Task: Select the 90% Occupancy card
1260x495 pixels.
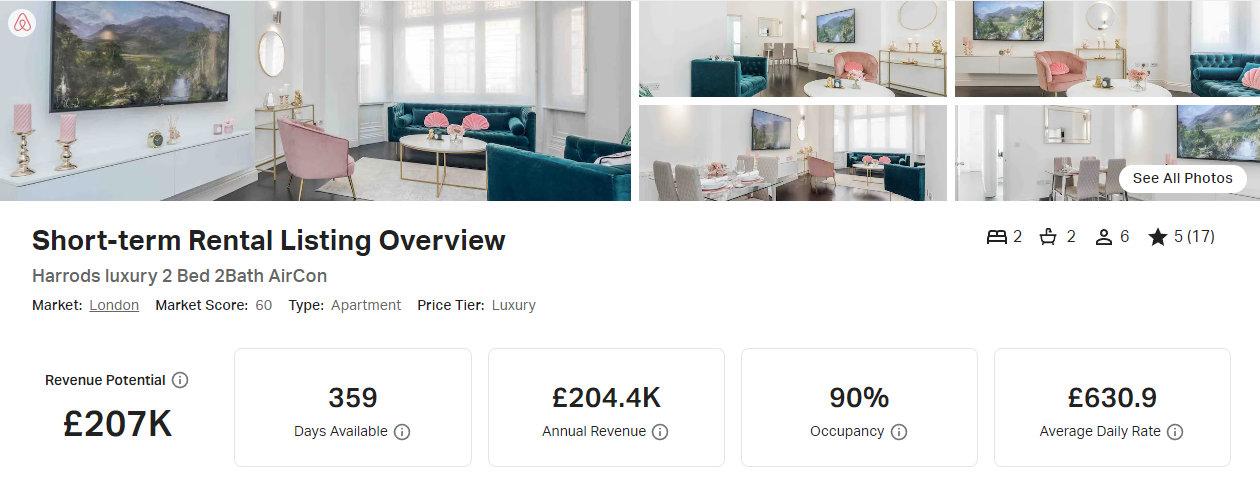Action: pyautogui.click(x=859, y=407)
